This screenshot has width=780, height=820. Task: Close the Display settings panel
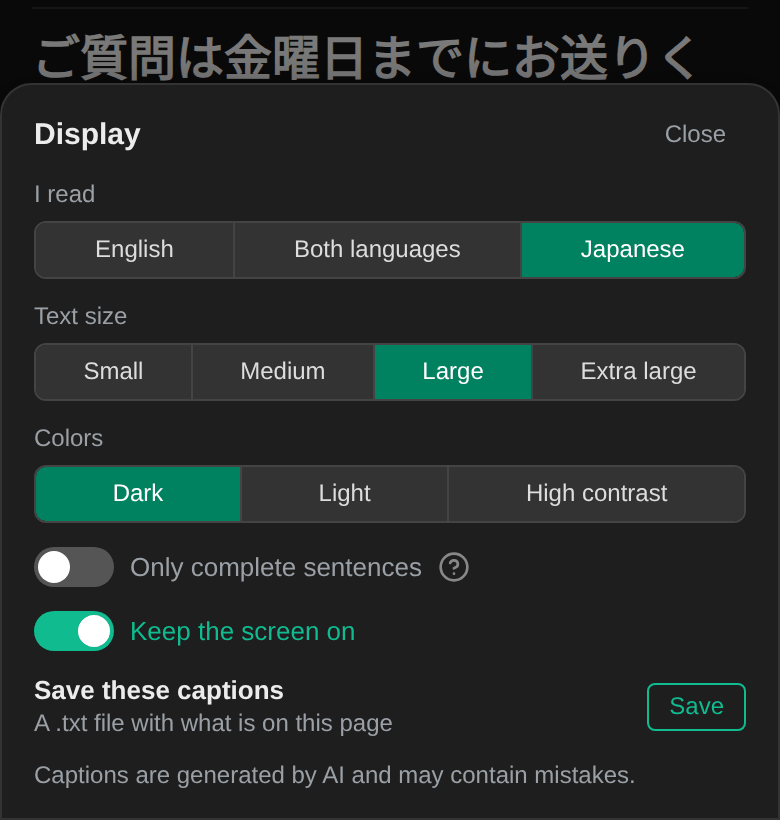[695, 134]
